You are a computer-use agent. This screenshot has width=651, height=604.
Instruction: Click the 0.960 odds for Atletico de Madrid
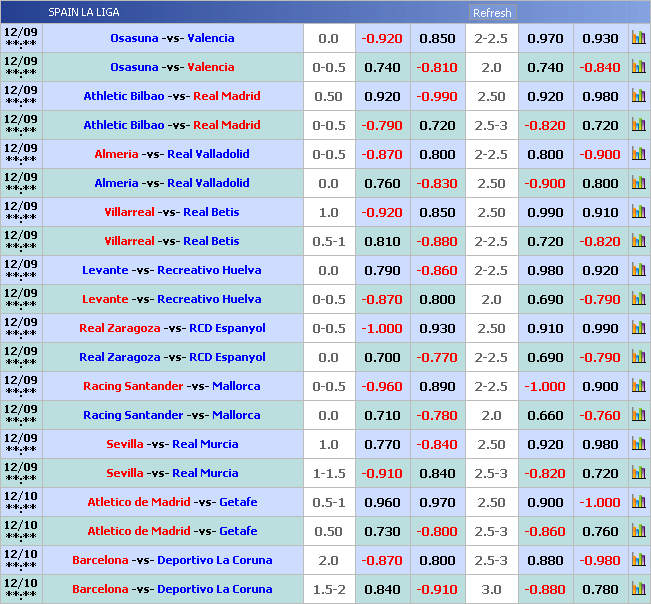click(x=382, y=502)
